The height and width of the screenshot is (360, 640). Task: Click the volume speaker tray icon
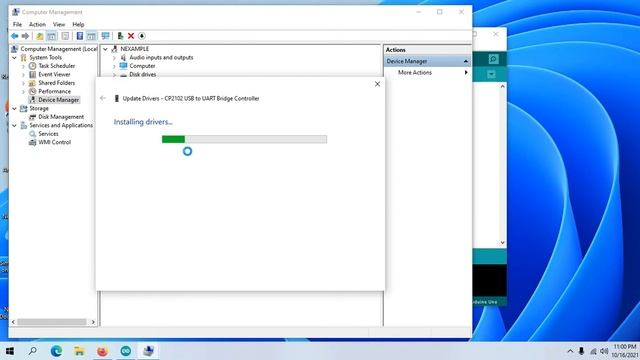click(604, 351)
